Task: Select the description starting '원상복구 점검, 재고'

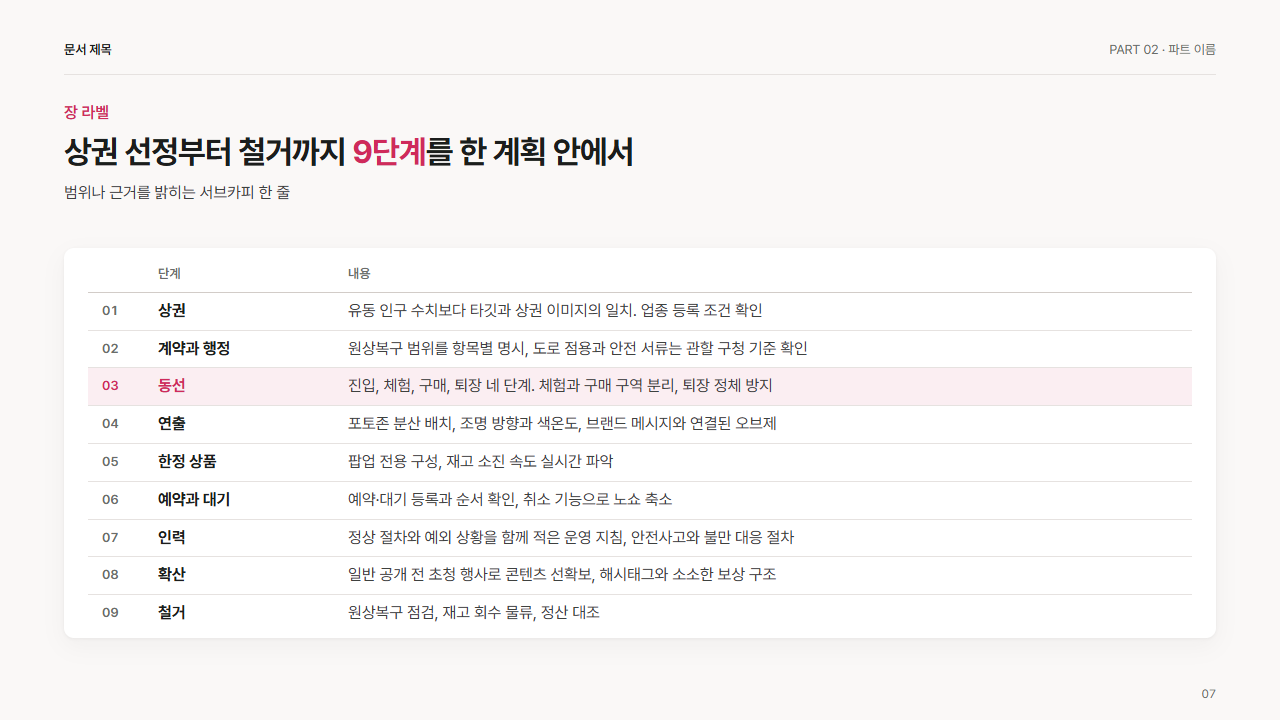Action: pos(474,613)
